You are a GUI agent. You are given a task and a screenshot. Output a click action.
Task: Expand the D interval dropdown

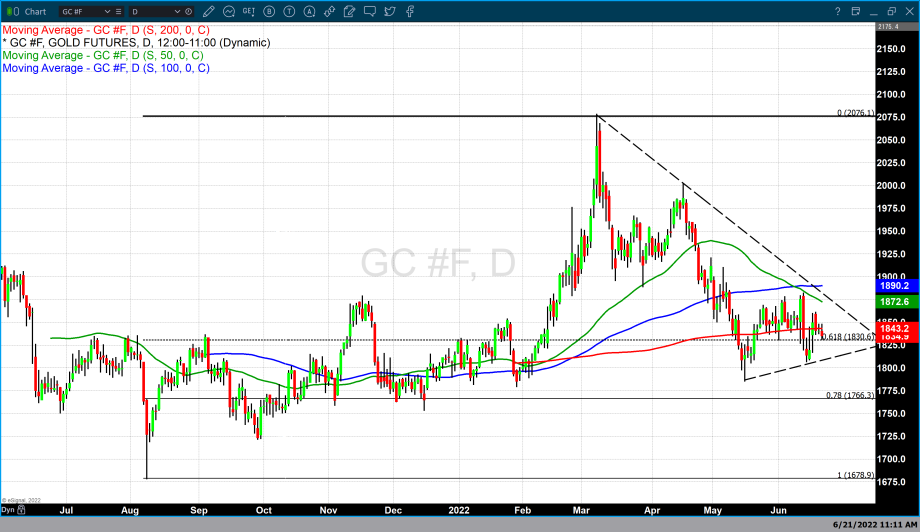coord(174,11)
